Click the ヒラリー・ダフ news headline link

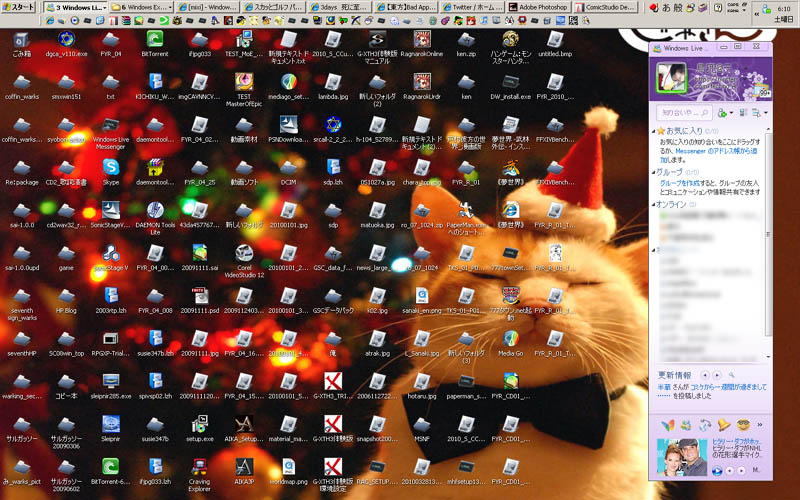pyautogui.click(x=737, y=441)
